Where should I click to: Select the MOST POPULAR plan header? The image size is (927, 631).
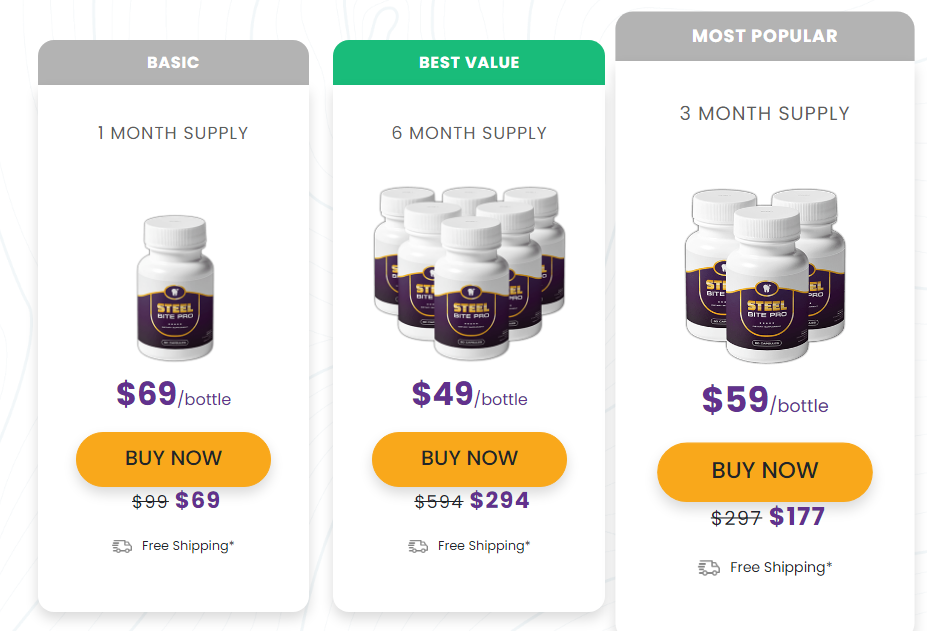(x=764, y=36)
